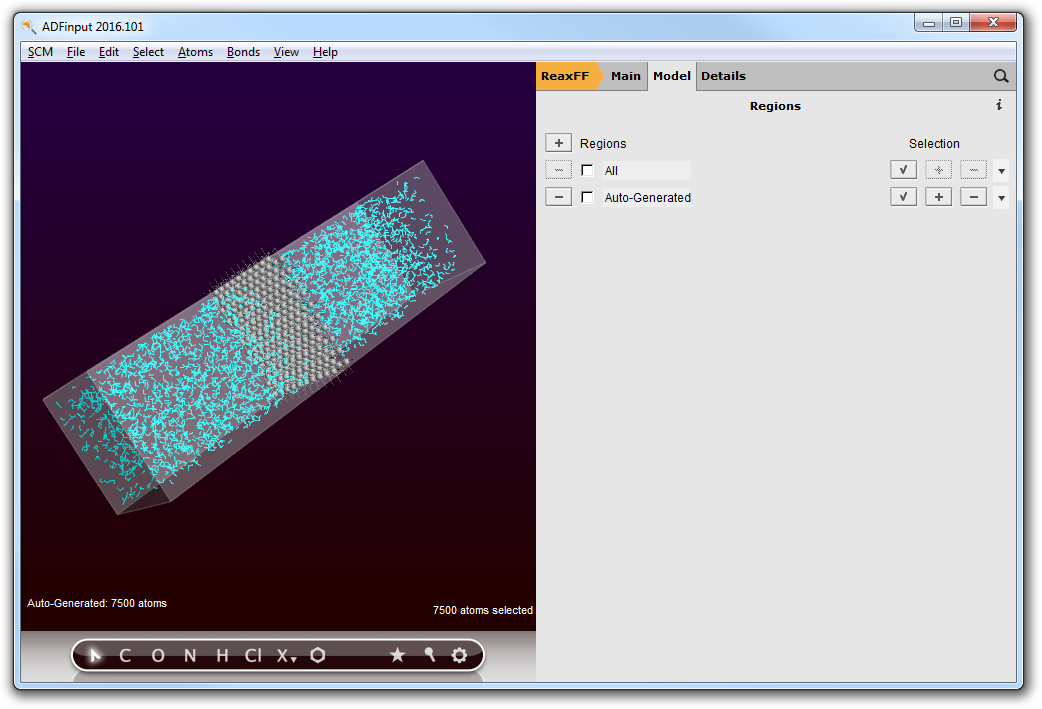Open the gear settings in bottom toolbar
1042x709 pixels.
pos(459,655)
